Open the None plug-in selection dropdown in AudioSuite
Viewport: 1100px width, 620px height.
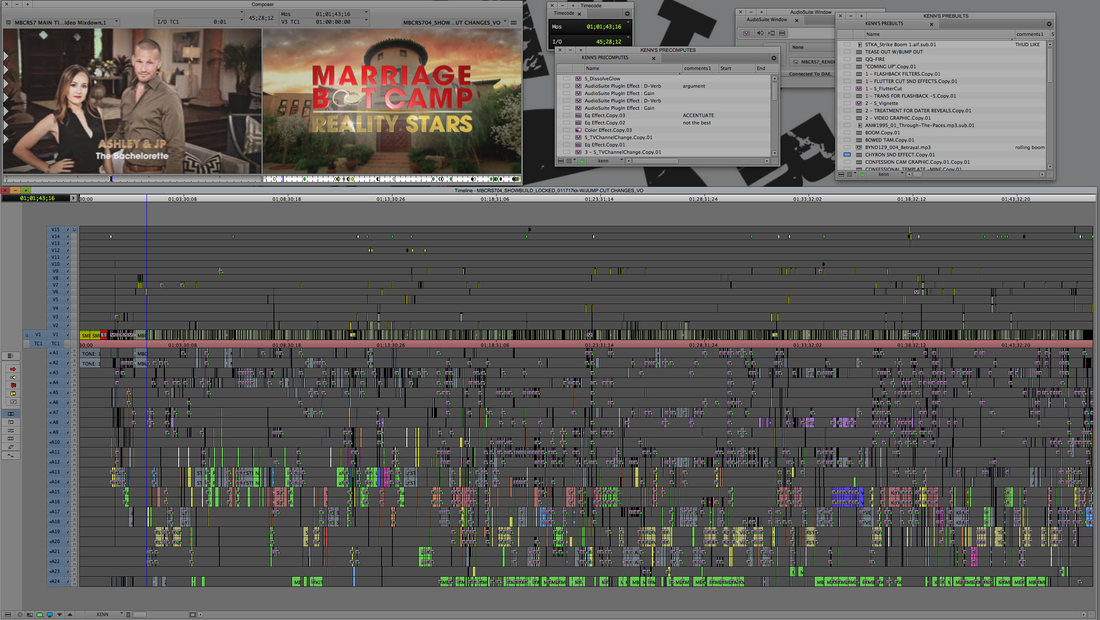point(812,47)
